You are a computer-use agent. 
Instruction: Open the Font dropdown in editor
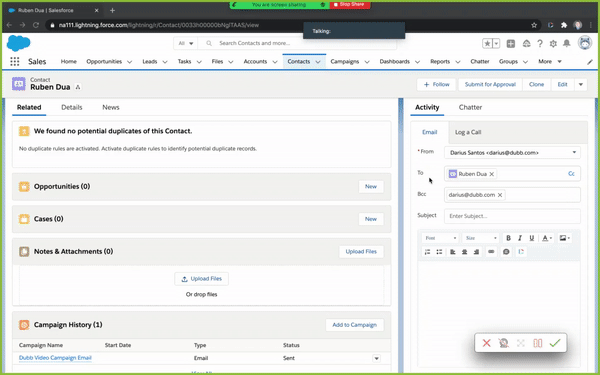pyautogui.click(x=440, y=238)
